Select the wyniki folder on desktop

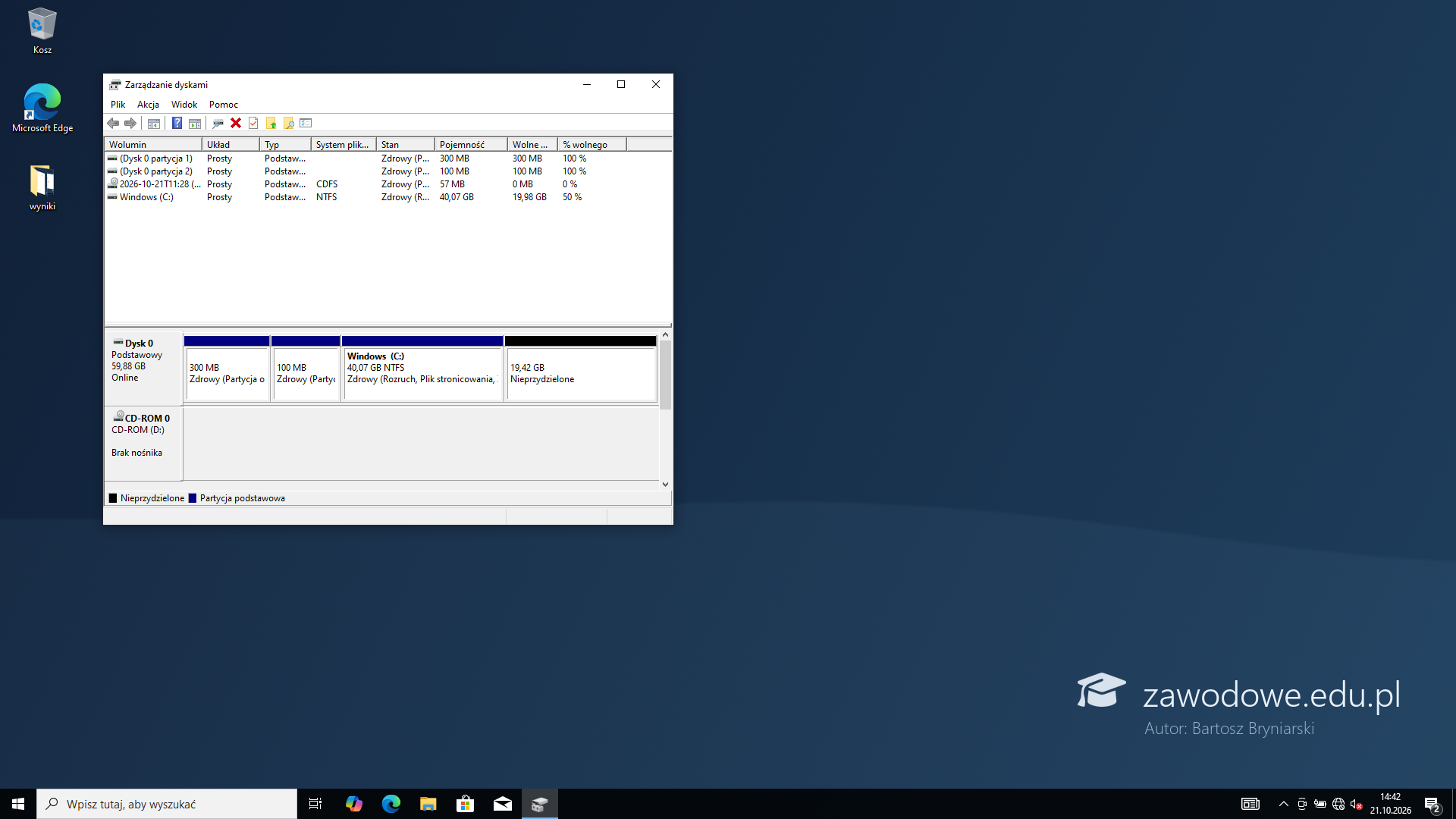point(42,188)
